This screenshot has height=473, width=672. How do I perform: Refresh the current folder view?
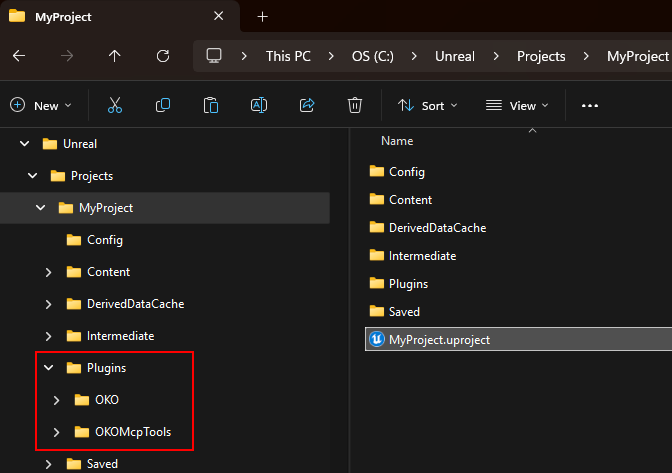(163, 56)
